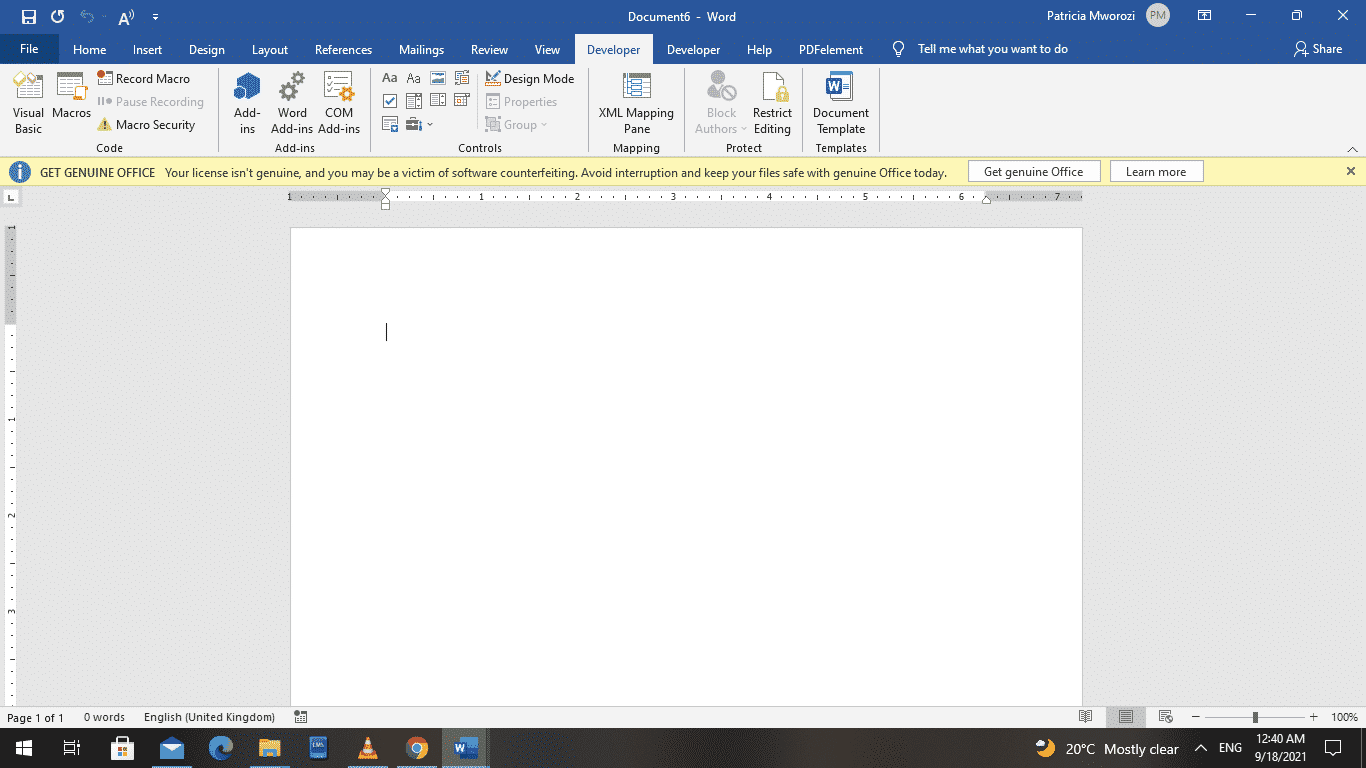1366x768 pixels.
Task: Click Record Macro in the Code group
Action: click(x=146, y=78)
